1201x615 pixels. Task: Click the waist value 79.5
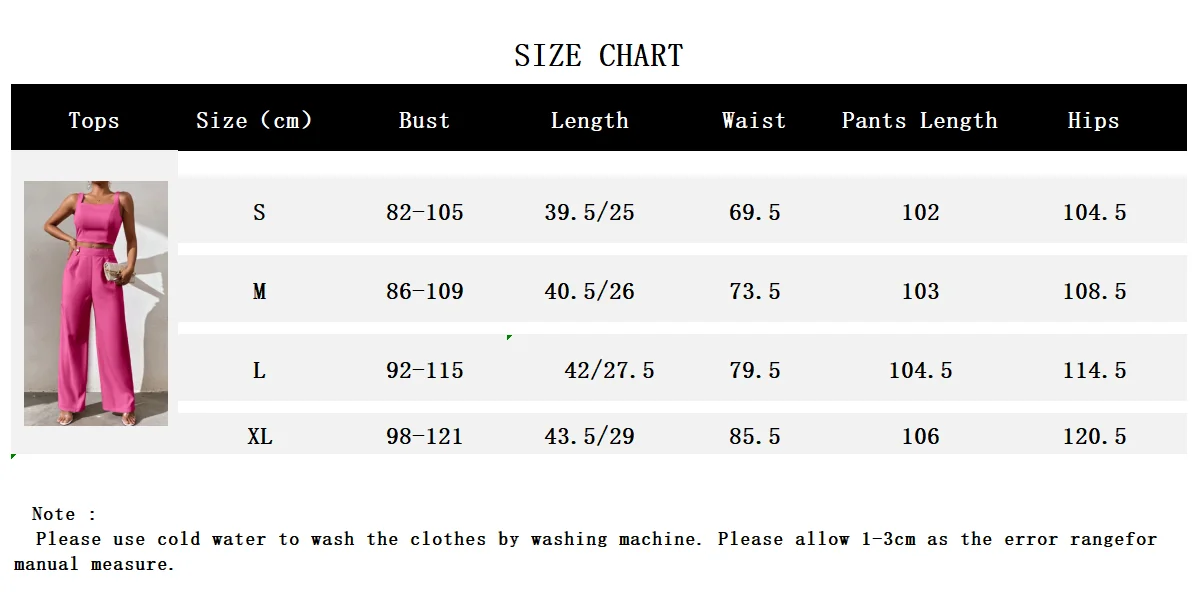(754, 370)
